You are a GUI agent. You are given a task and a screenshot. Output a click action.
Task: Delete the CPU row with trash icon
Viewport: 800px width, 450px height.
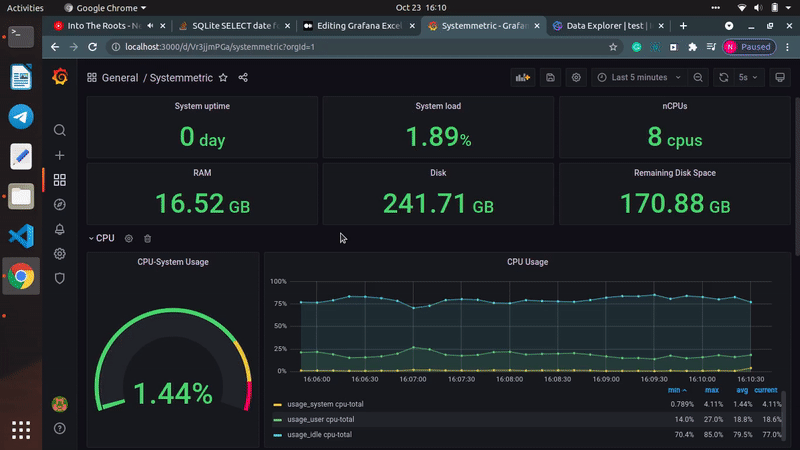pyautogui.click(x=148, y=238)
